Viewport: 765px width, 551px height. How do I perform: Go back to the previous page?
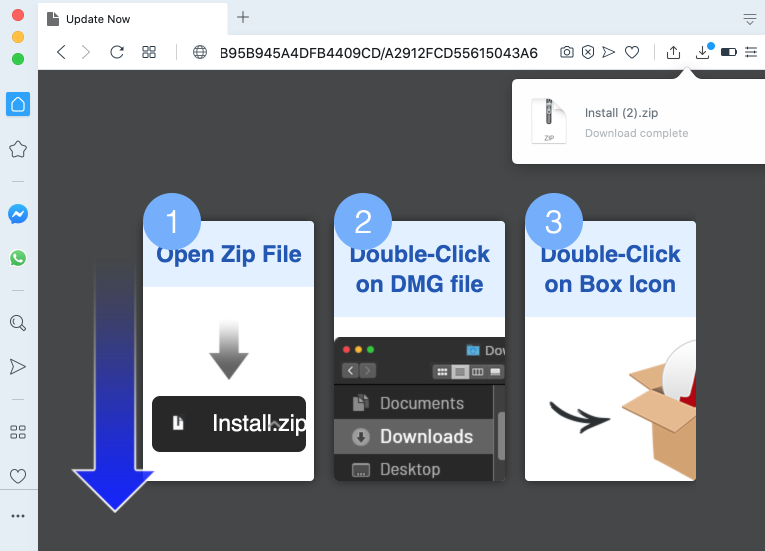pyautogui.click(x=61, y=52)
